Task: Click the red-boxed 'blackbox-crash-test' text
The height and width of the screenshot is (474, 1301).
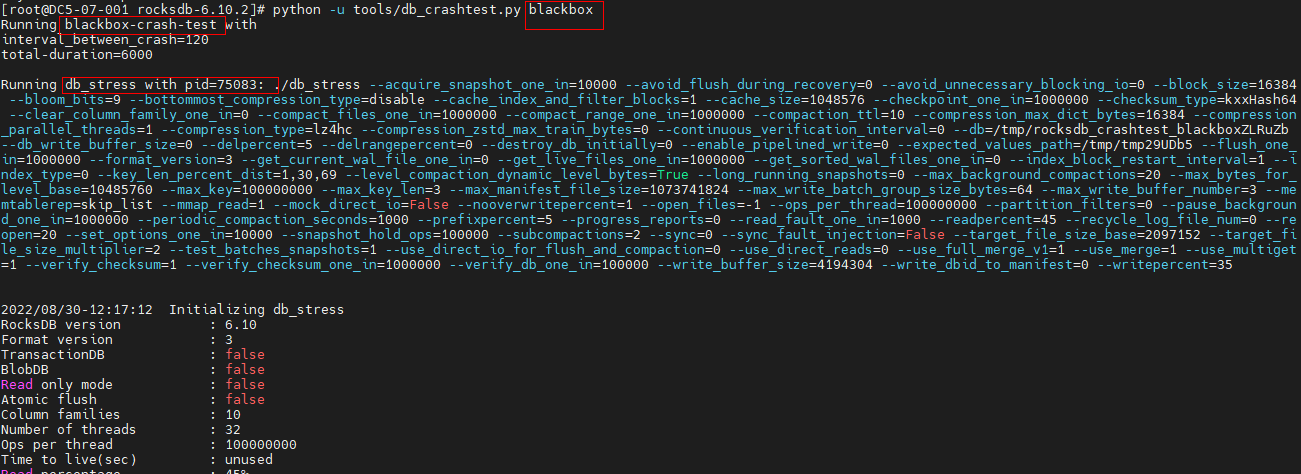Action: (141, 24)
